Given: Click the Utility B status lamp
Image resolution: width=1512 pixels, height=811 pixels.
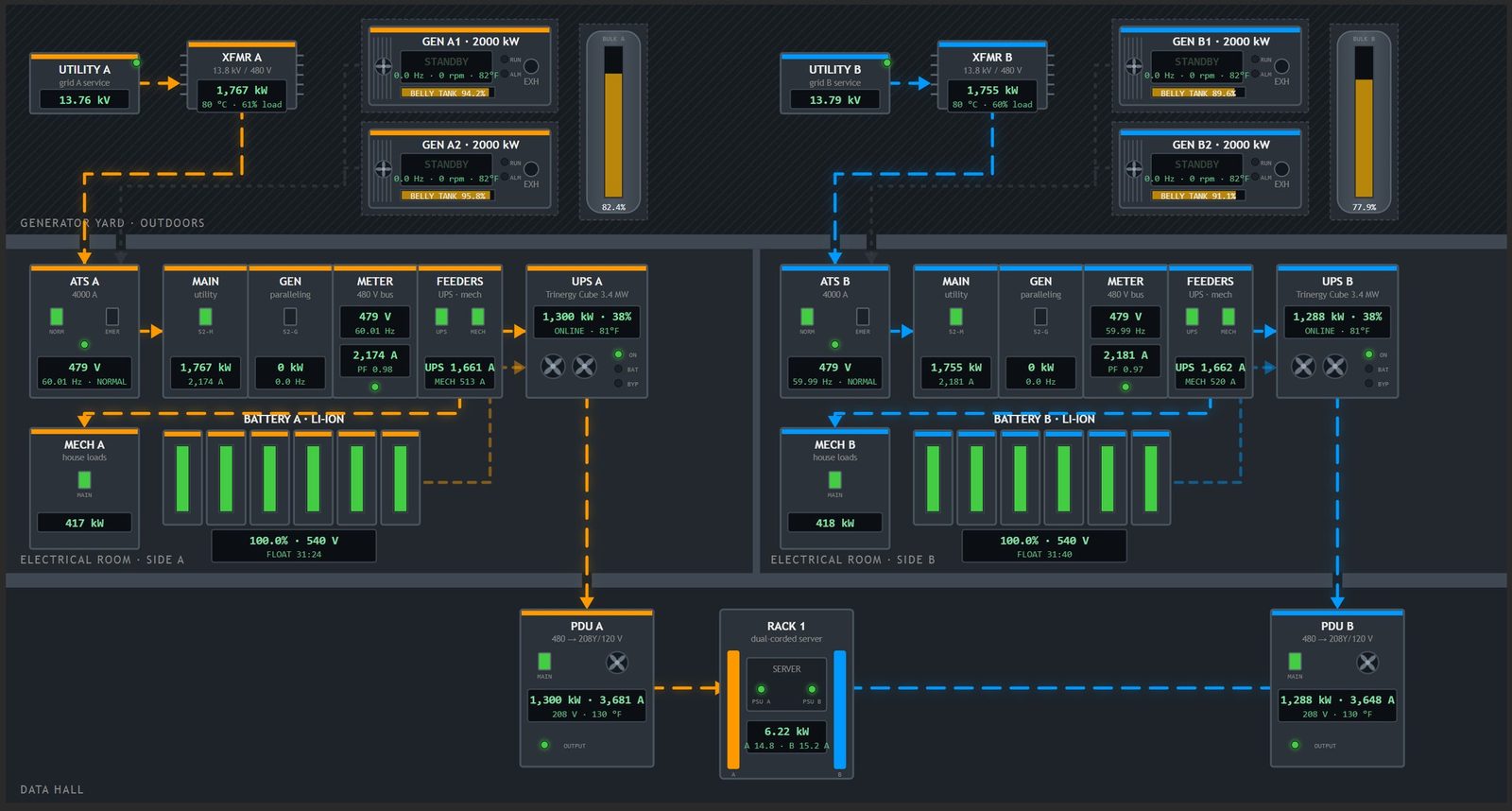Looking at the screenshot, I should [886, 62].
